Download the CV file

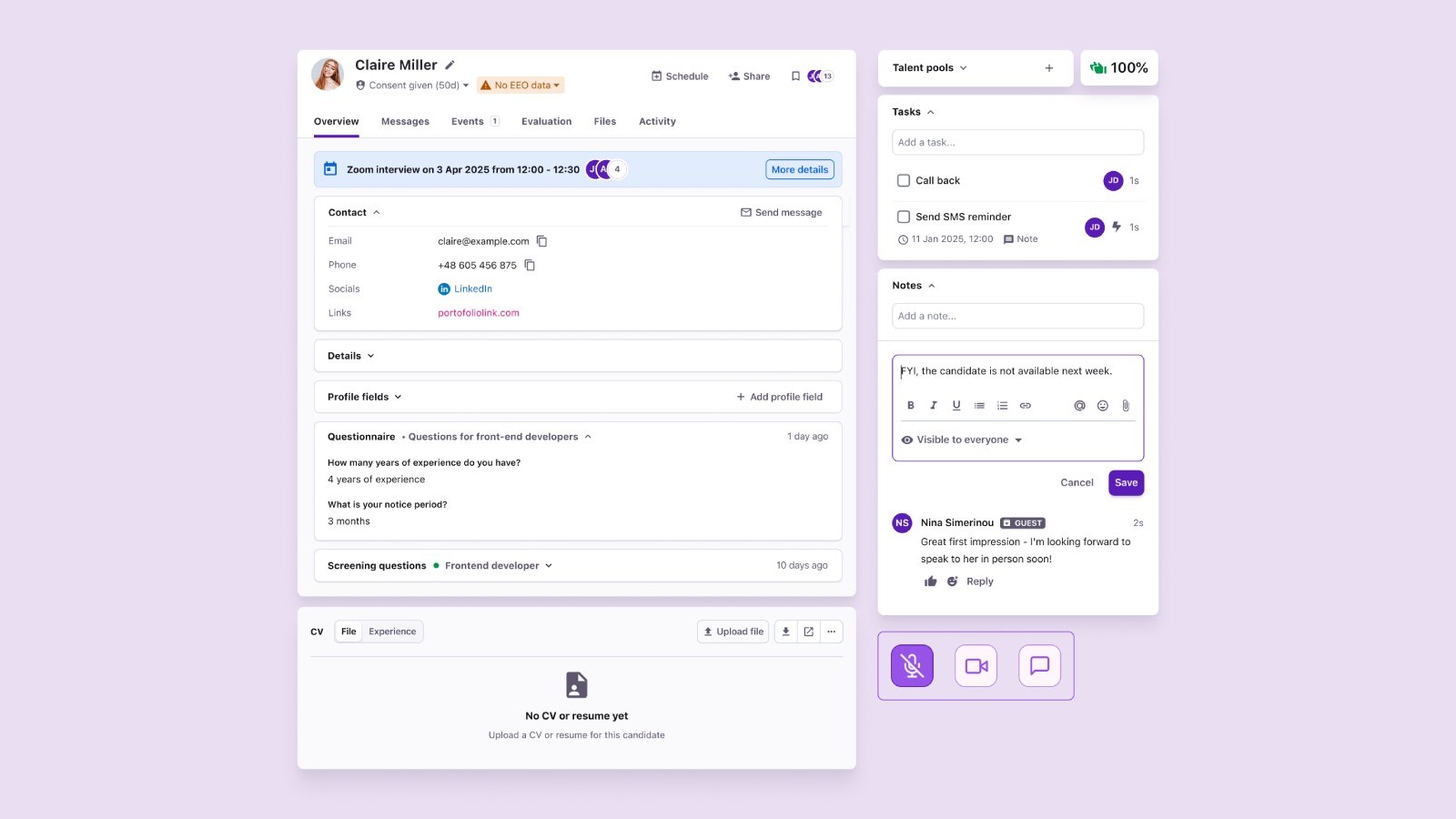point(785,632)
